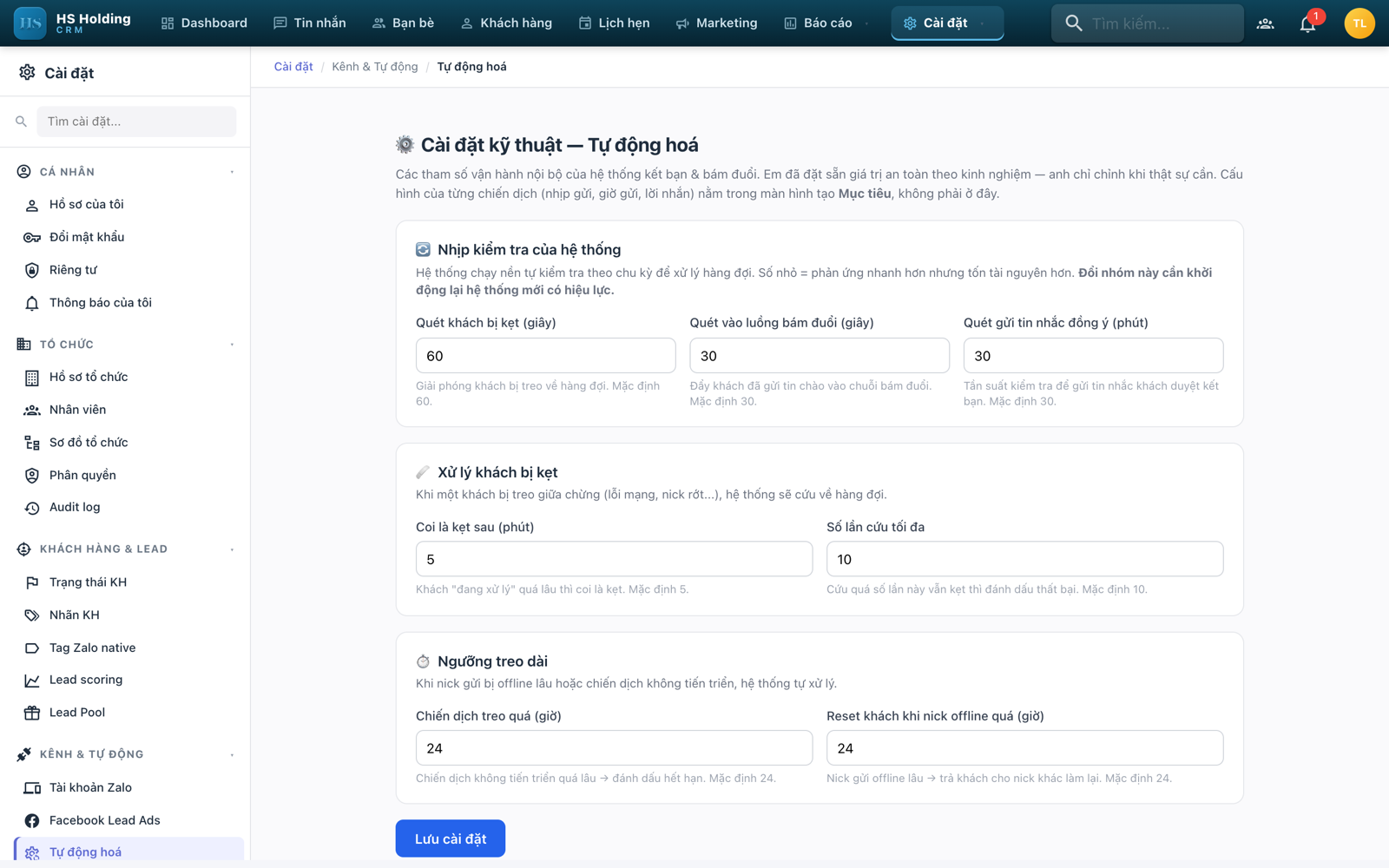Open the Dashboard menu
This screenshot has width=1389, height=868.
(x=204, y=23)
